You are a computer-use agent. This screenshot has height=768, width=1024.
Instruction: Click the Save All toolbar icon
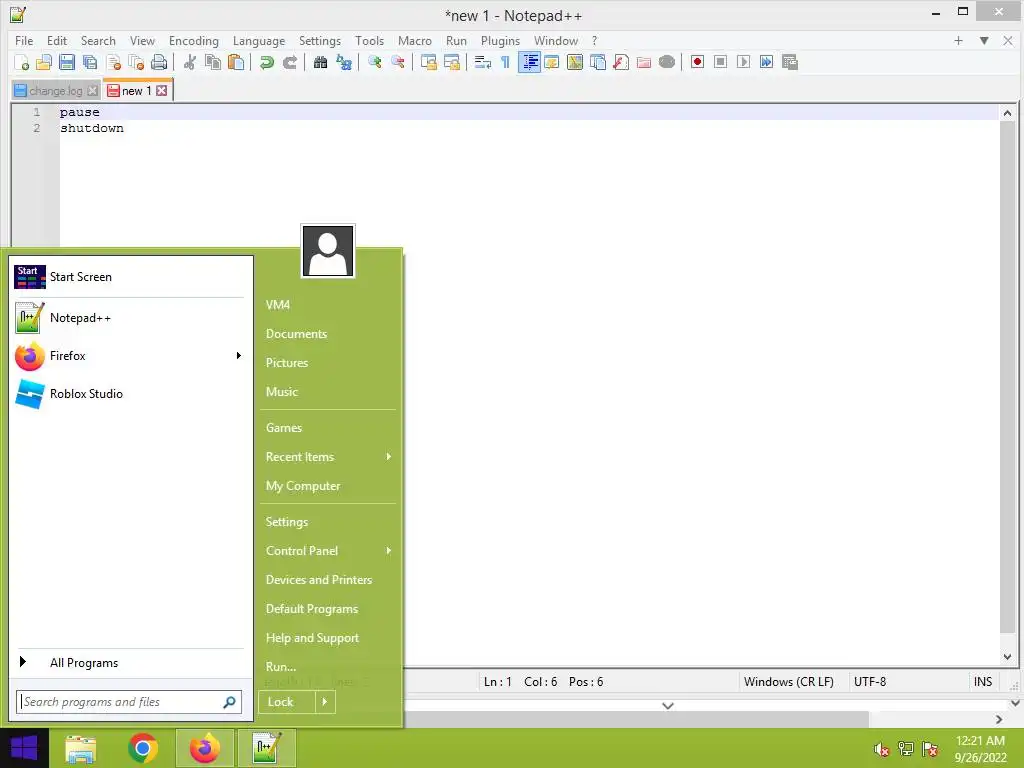(x=90, y=62)
